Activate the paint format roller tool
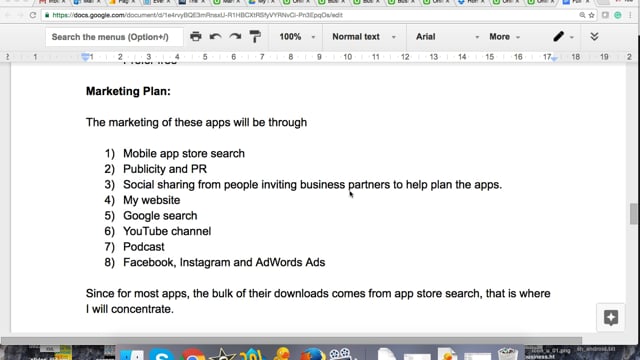640x360 pixels. point(255,37)
